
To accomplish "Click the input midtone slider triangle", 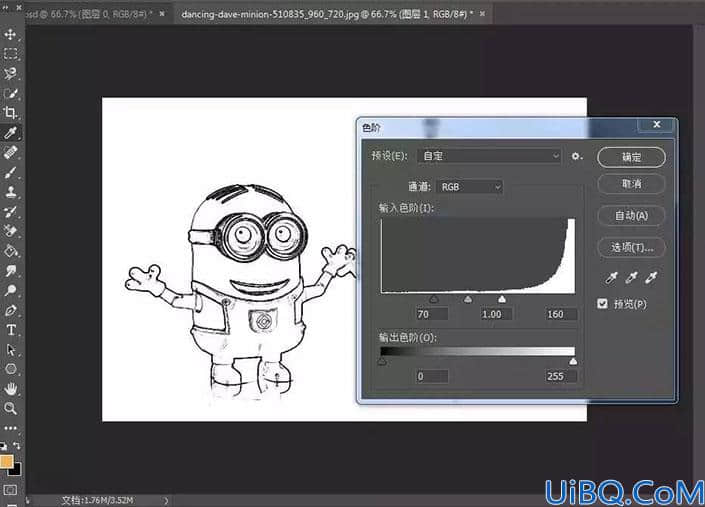I will pos(468,299).
